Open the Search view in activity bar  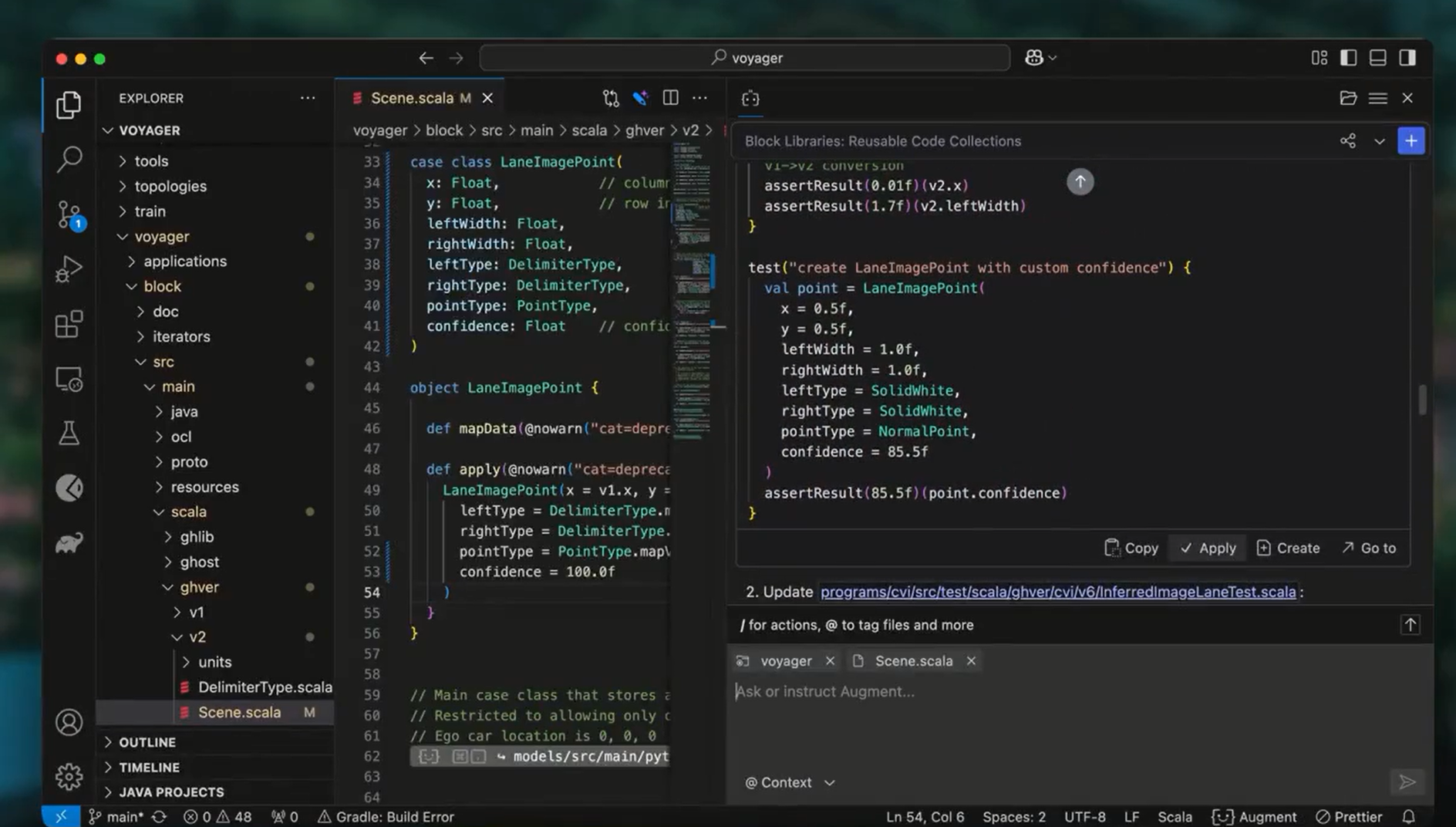[x=69, y=159]
